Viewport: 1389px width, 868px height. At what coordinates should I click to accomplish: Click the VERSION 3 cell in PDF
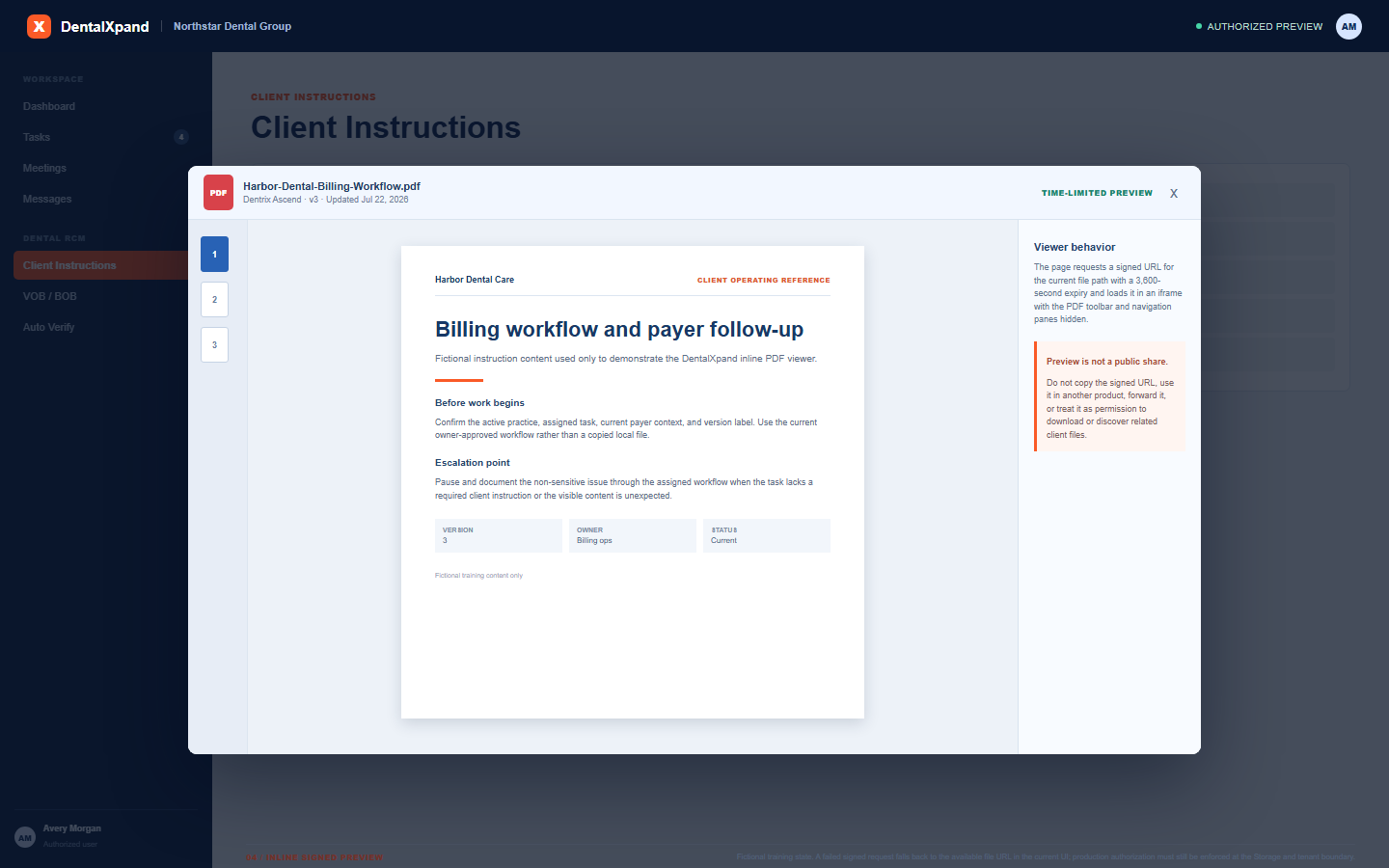coord(499,535)
